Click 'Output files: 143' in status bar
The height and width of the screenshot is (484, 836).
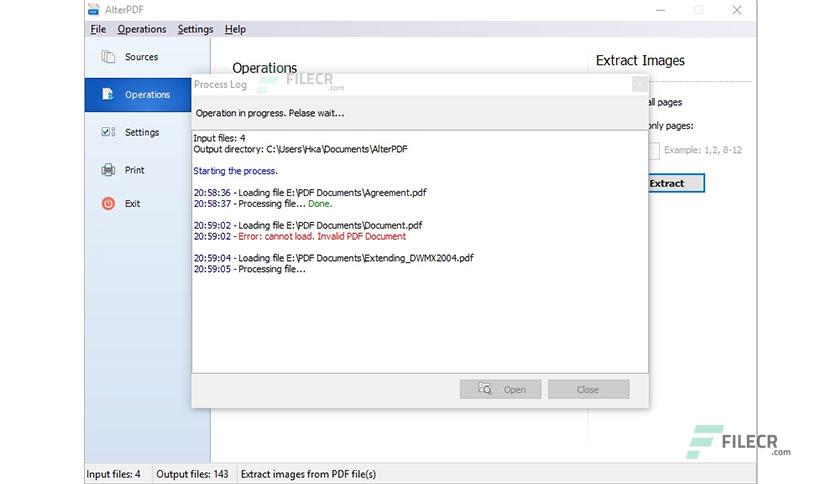192,474
